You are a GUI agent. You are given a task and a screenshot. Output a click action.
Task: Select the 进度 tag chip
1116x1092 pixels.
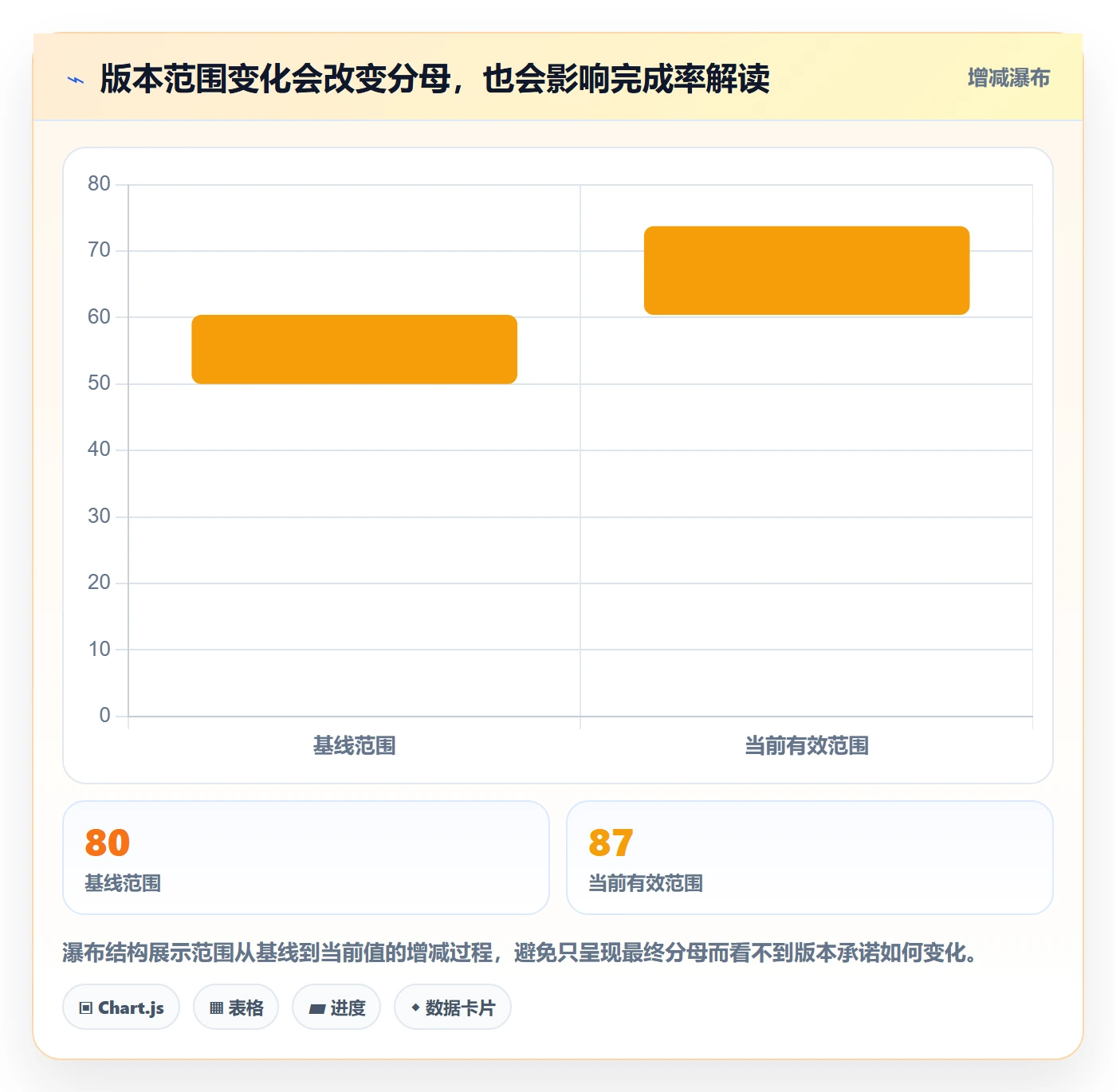coord(336,1008)
